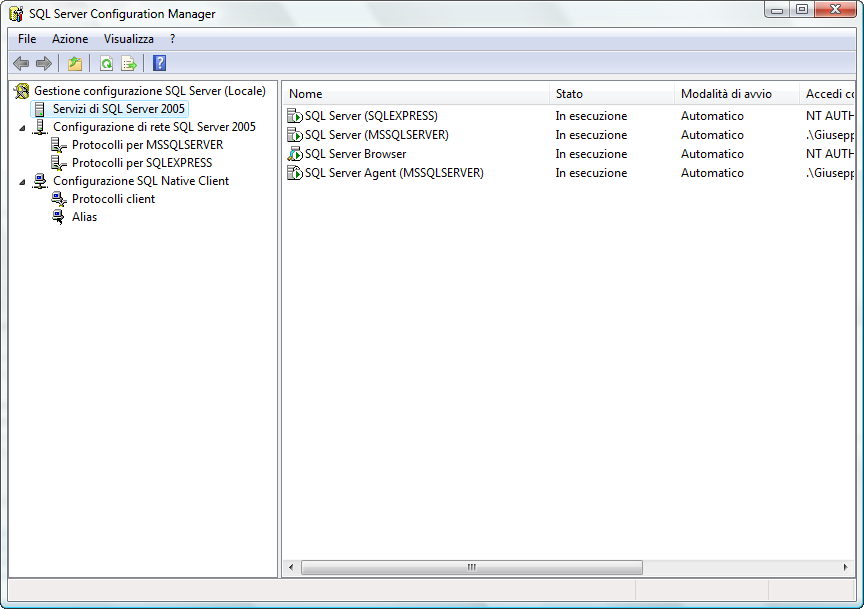
Task: Click the SQL Server Configuration Manager title icon
Action: click(17, 14)
